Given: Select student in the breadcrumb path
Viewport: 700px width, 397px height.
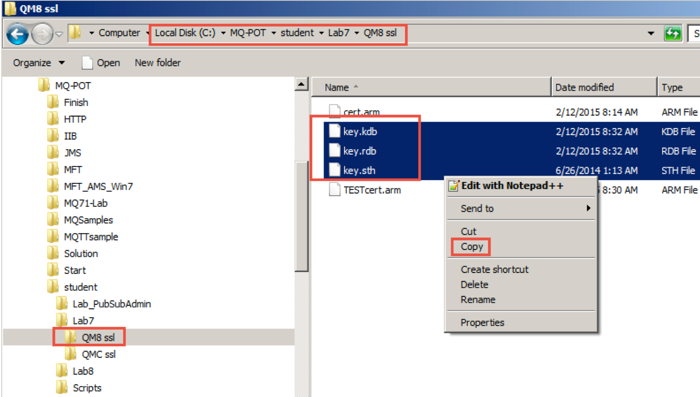Looking at the screenshot, I should tap(297, 33).
